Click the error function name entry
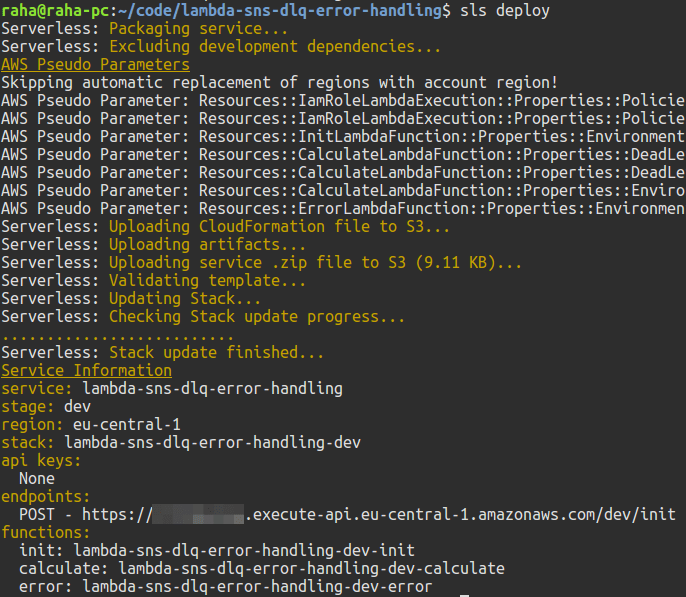The height and width of the screenshot is (597, 686). pos(226,586)
